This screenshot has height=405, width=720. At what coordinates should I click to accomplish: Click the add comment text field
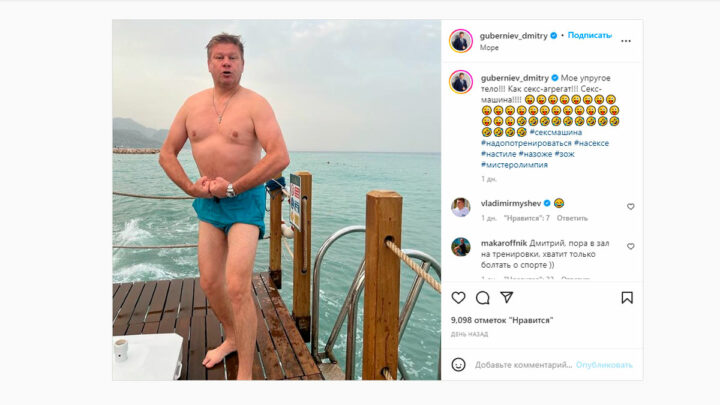coord(523,365)
